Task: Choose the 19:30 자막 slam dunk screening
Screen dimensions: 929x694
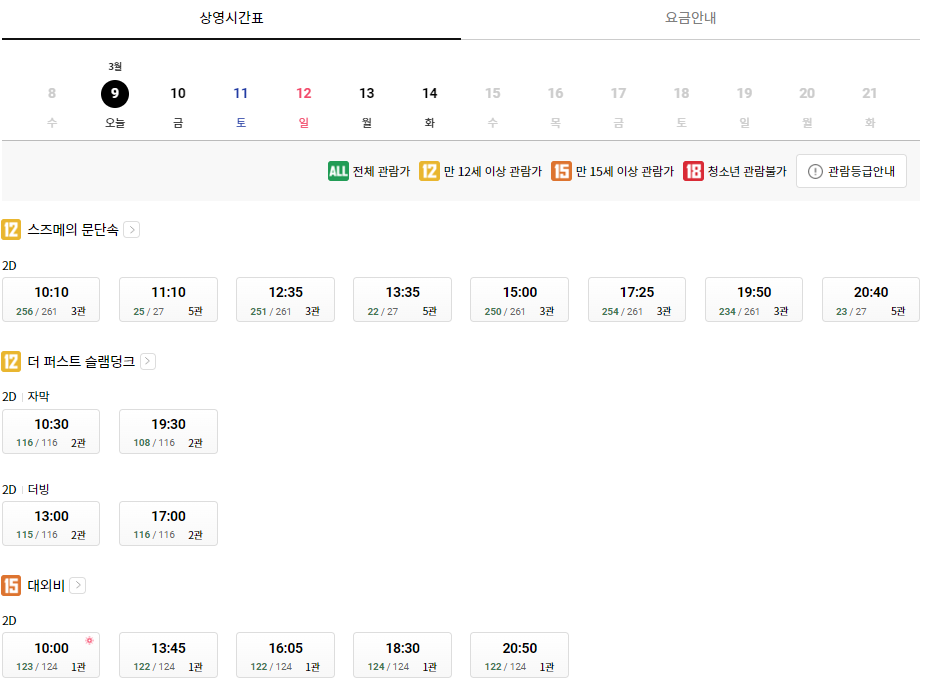Action: click(x=168, y=431)
